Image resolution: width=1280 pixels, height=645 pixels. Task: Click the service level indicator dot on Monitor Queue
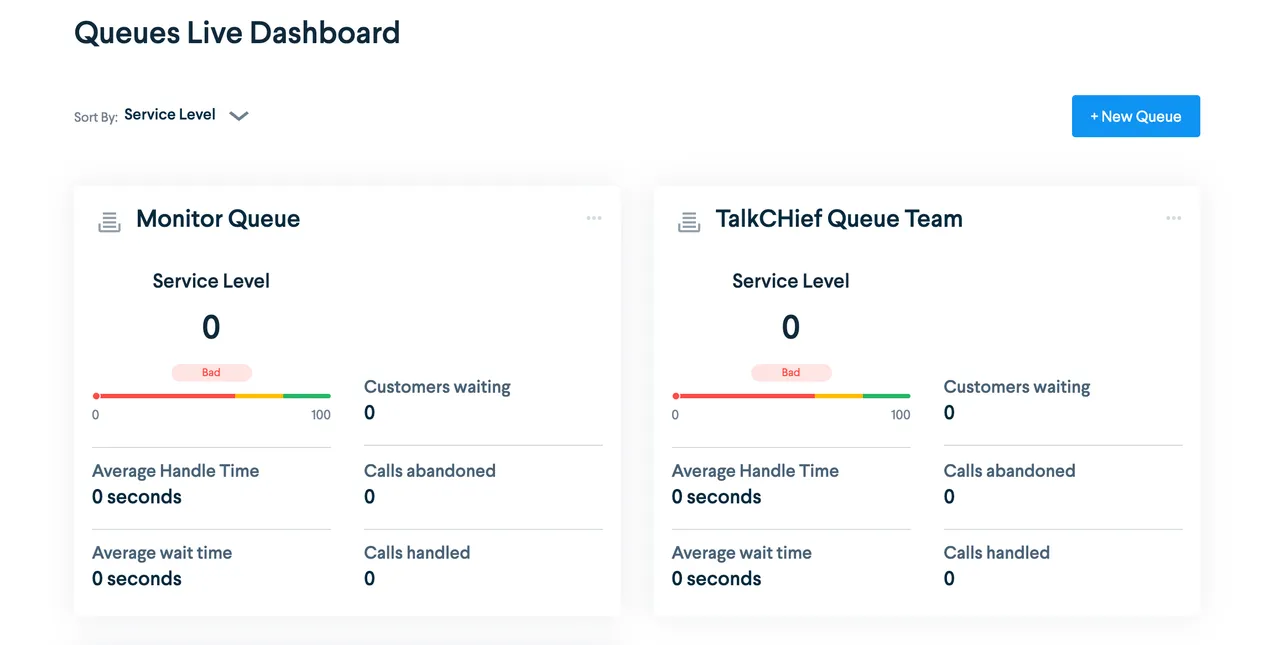[x=95, y=395]
